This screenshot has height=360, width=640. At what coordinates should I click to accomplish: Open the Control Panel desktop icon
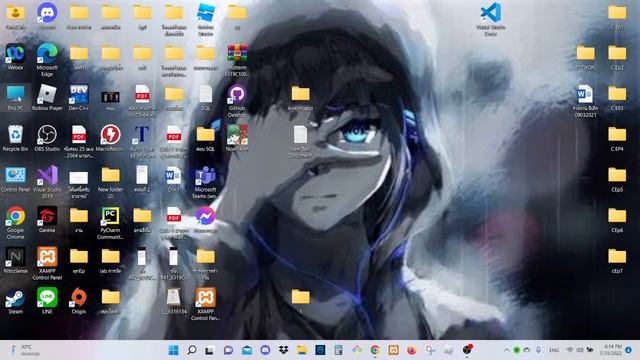click(x=15, y=179)
